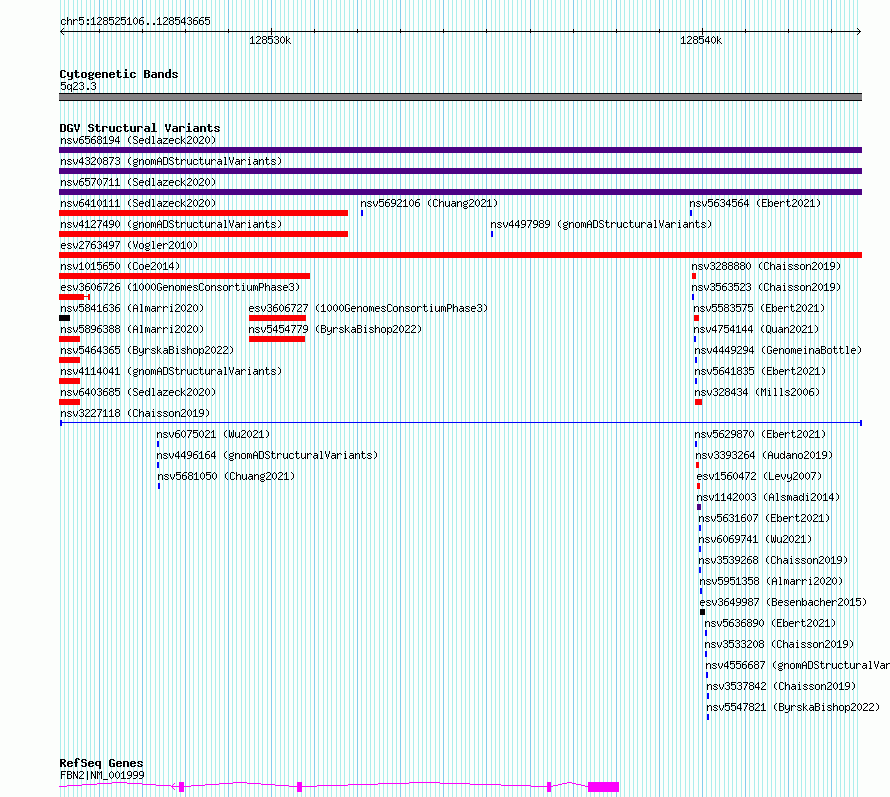Select esv1560472 (Levy2007) label
890x797 pixels.
pos(759,476)
